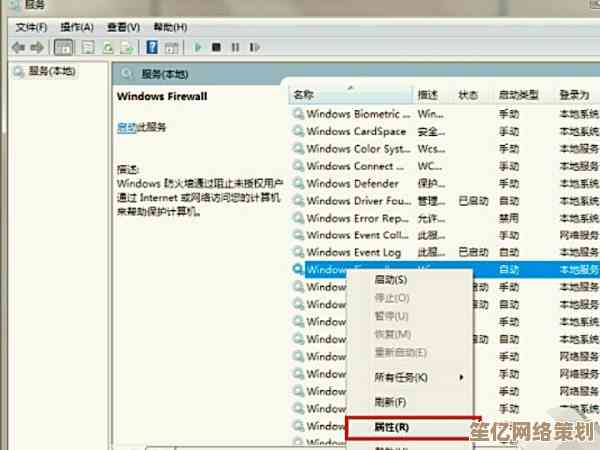Open Help via the blue question mark icon
This screenshot has height=450, width=600.
click(x=152, y=47)
